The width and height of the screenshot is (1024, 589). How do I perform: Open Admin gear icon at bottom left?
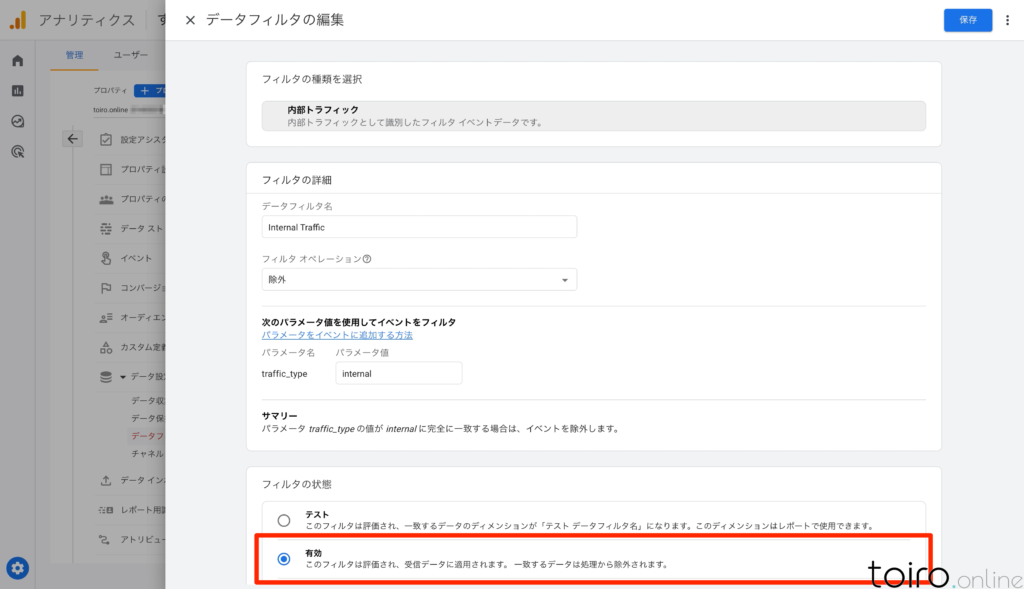[x=17, y=568]
